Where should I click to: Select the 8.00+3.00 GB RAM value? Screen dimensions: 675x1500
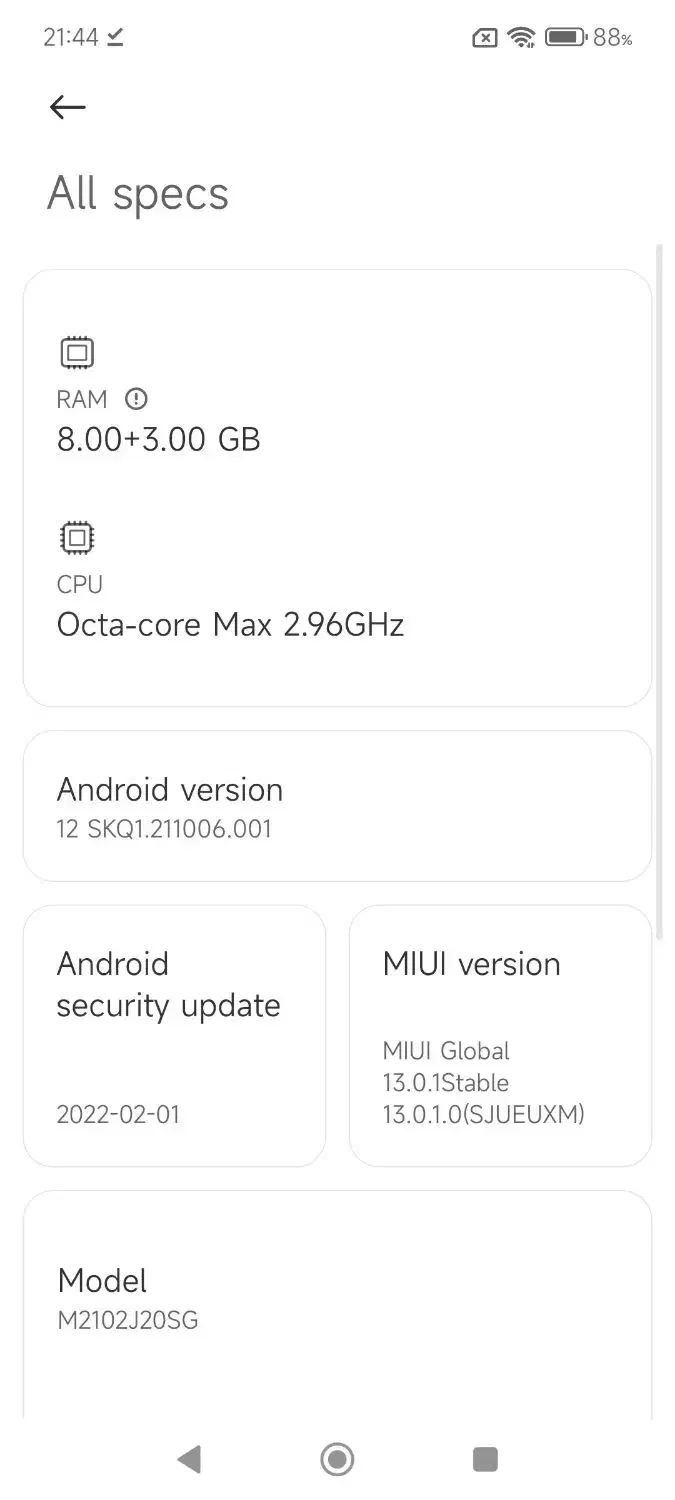click(x=158, y=439)
